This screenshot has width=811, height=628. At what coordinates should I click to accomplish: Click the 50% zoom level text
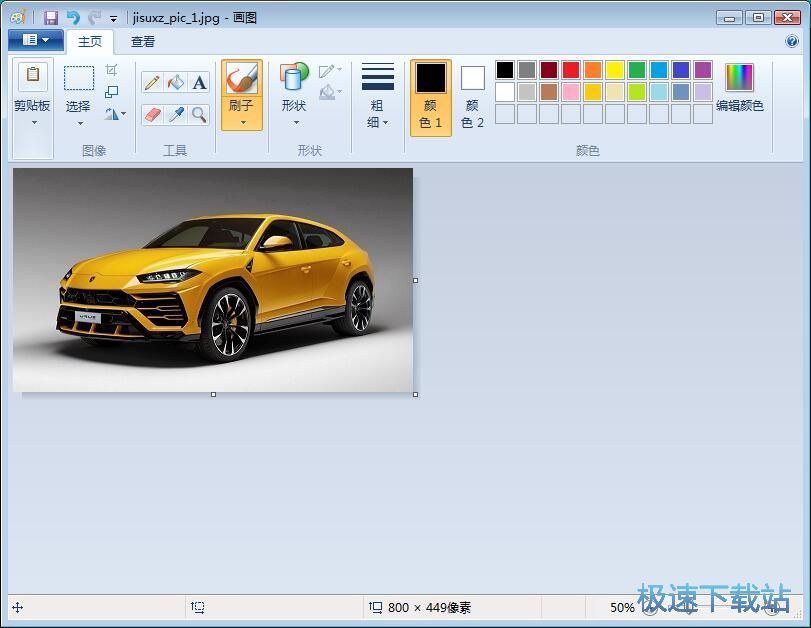pyautogui.click(x=622, y=607)
